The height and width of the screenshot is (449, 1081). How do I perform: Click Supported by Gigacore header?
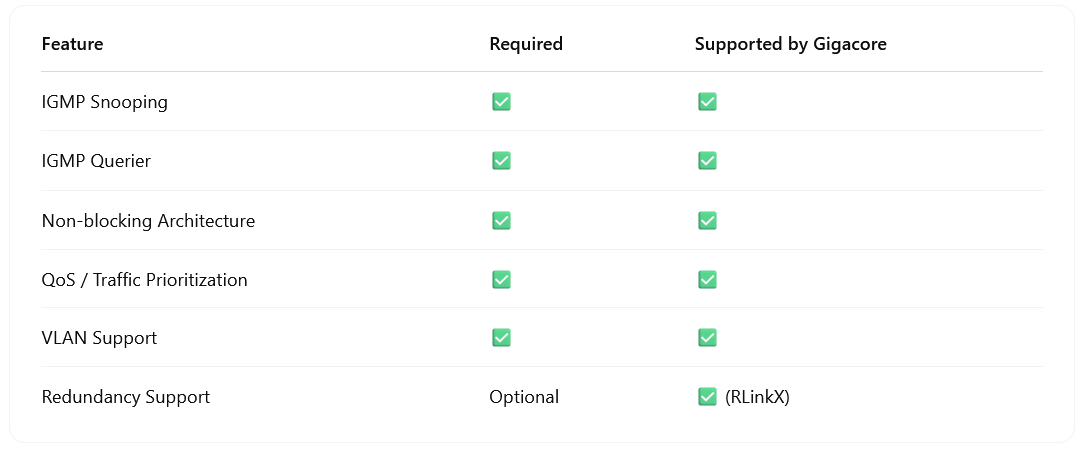(x=790, y=44)
